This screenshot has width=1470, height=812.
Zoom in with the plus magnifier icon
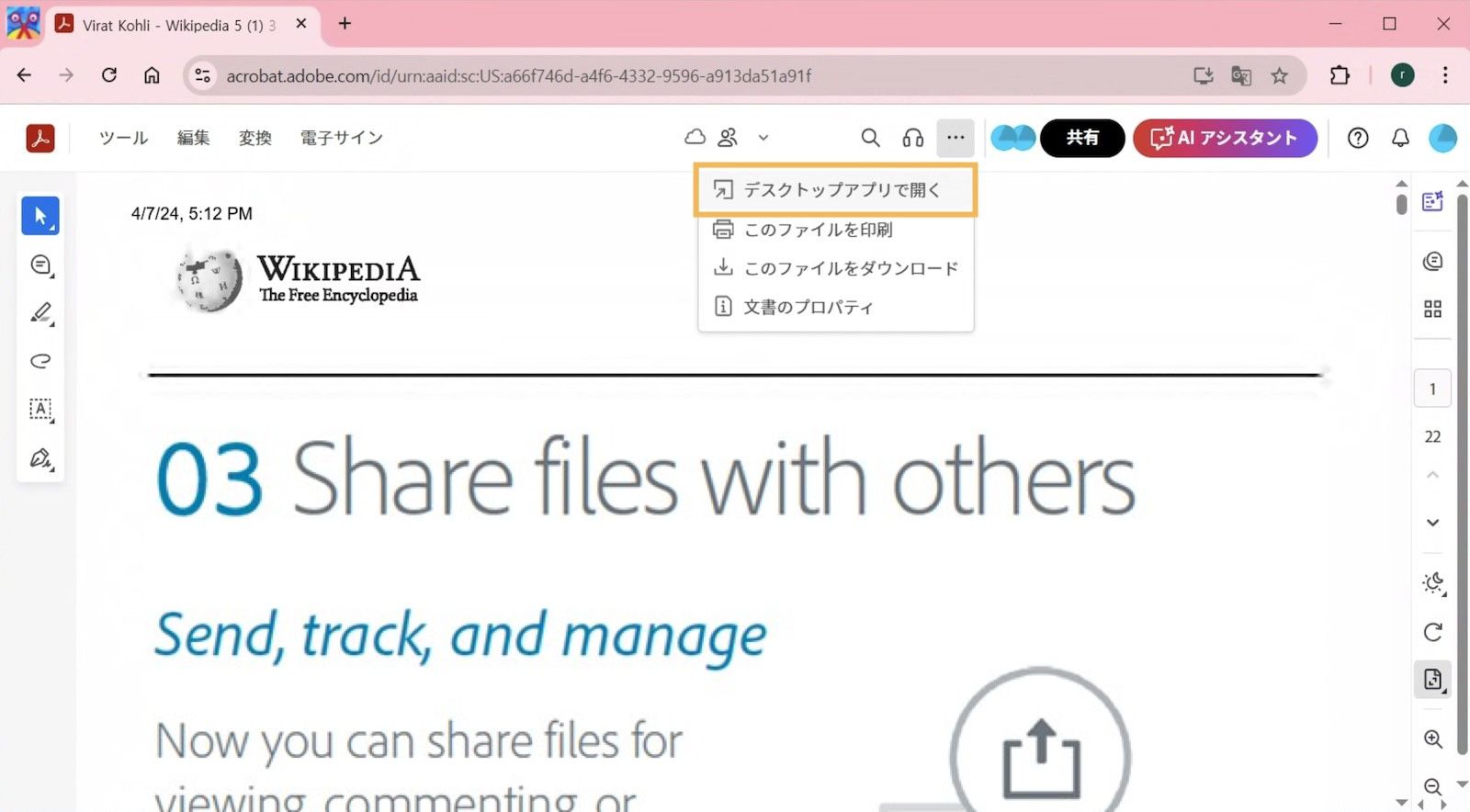tap(1432, 739)
